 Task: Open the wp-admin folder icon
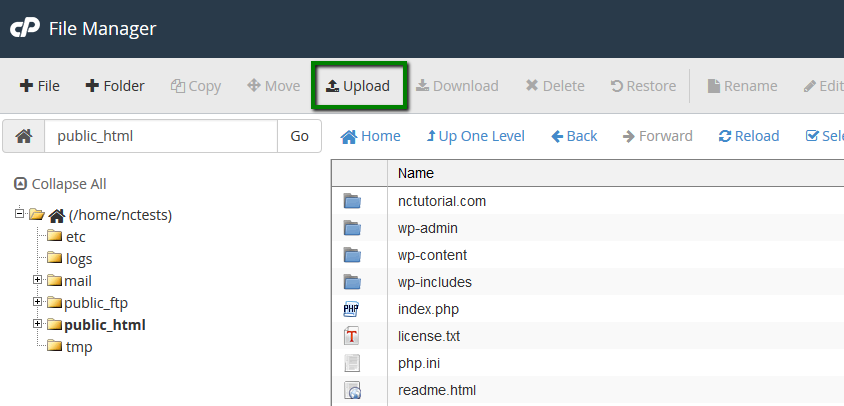tap(352, 228)
